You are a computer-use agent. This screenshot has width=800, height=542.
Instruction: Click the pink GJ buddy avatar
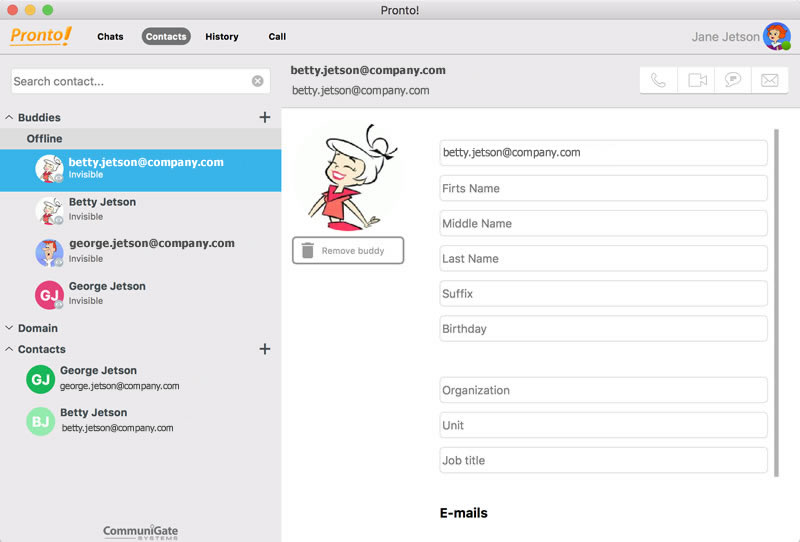pos(49,294)
